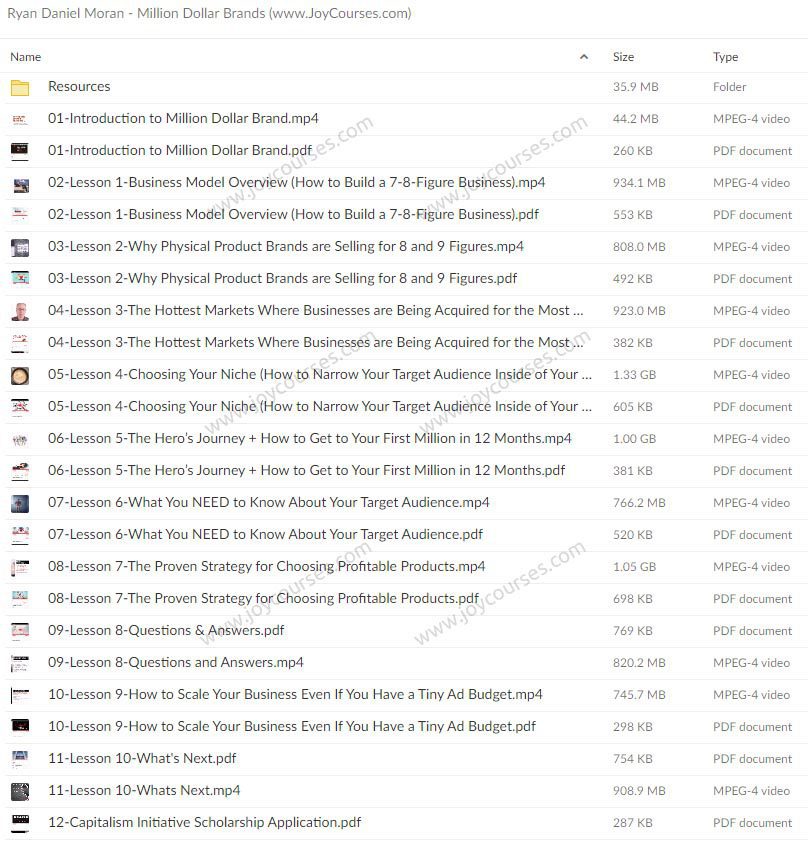Viewport: 808px width, 841px height.
Task: Select the 03-Lesson 2 mp4 video thumbnail
Action: click(20, 247)
